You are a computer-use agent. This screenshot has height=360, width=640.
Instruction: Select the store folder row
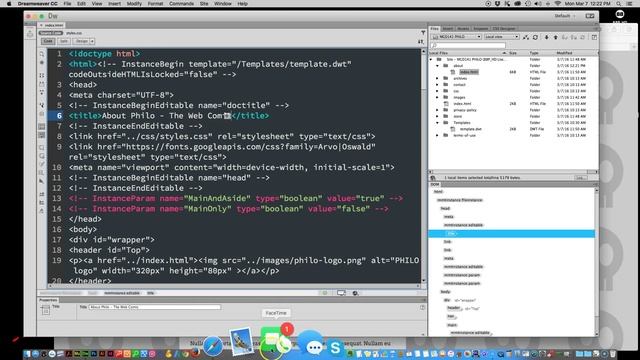[513, 116]
